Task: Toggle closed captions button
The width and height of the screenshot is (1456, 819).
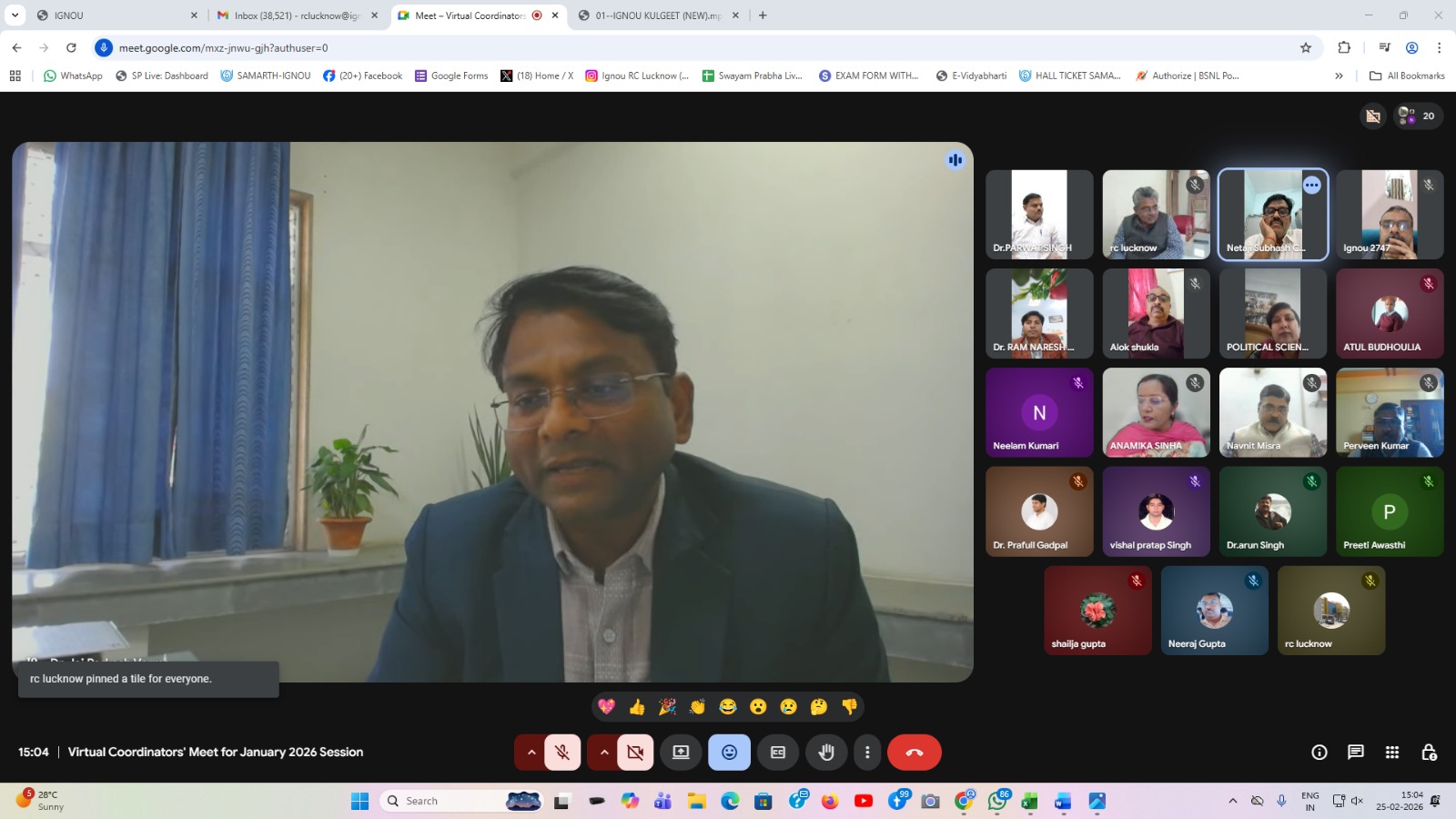Action: pos(778,753)
